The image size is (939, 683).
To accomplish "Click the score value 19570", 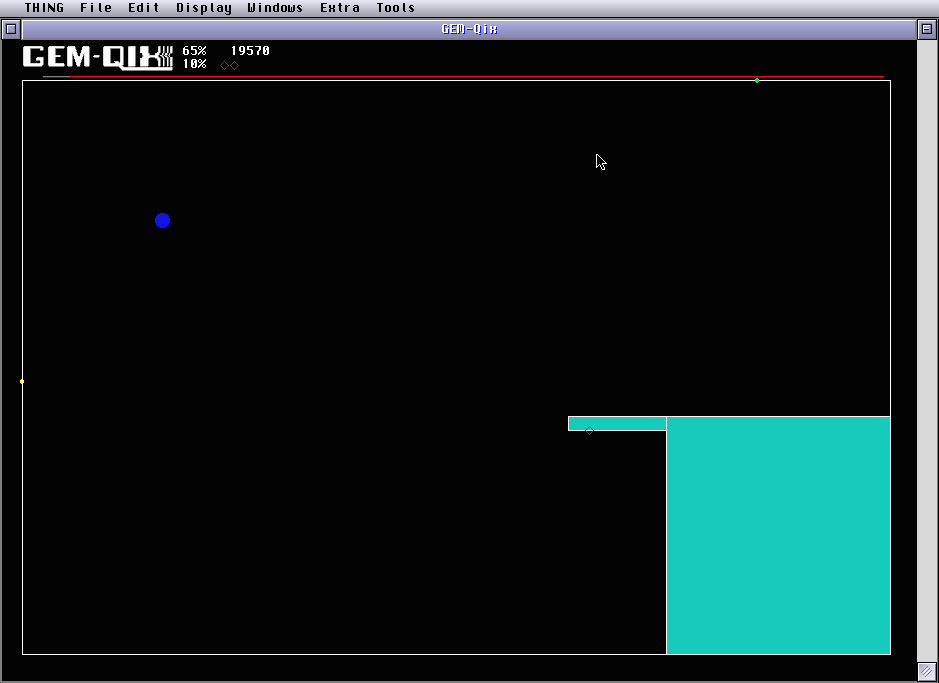I will coord(250,51).
